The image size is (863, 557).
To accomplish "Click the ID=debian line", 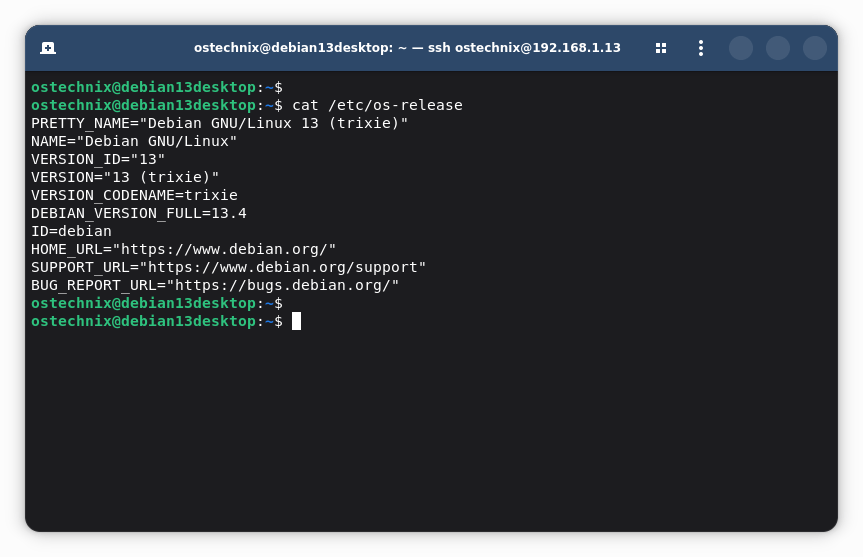I will pos(71,231).
